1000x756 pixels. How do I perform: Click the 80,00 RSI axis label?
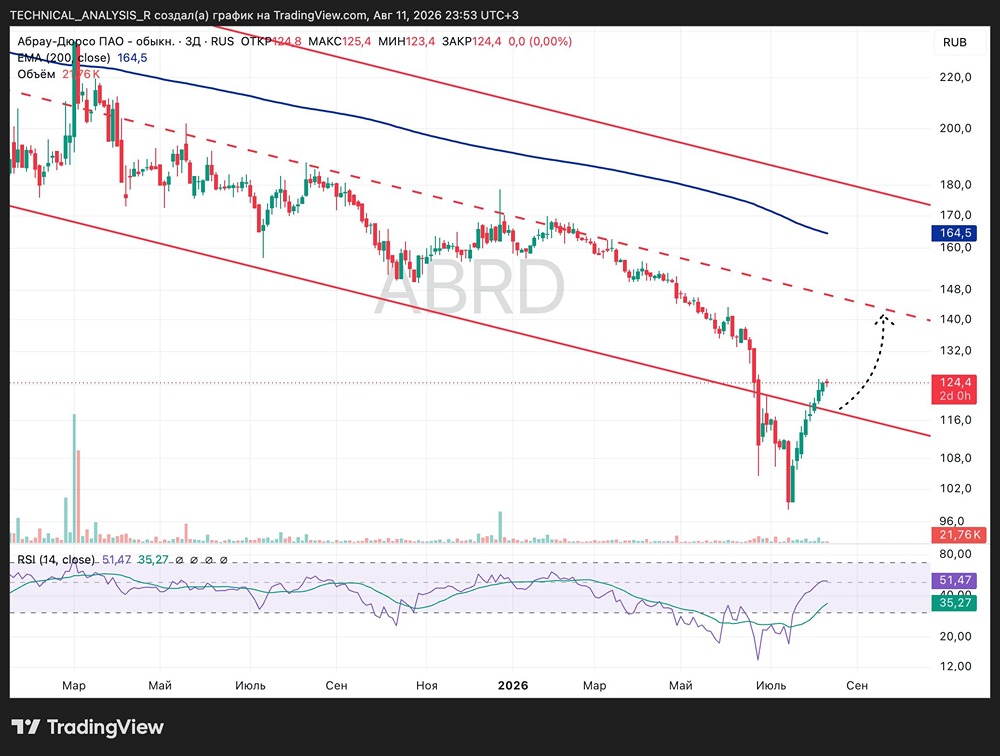(955, 554)
